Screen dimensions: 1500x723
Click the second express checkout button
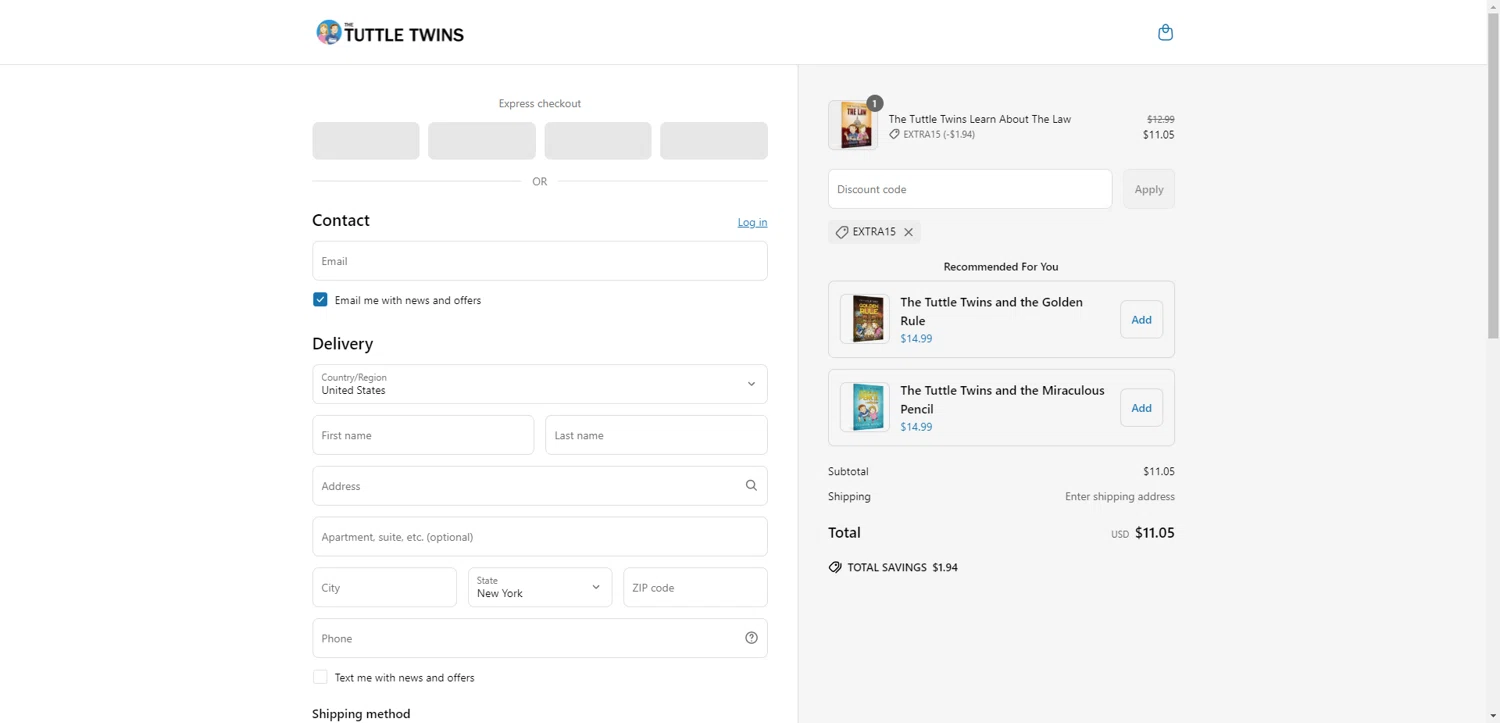(x=482, y=141)
